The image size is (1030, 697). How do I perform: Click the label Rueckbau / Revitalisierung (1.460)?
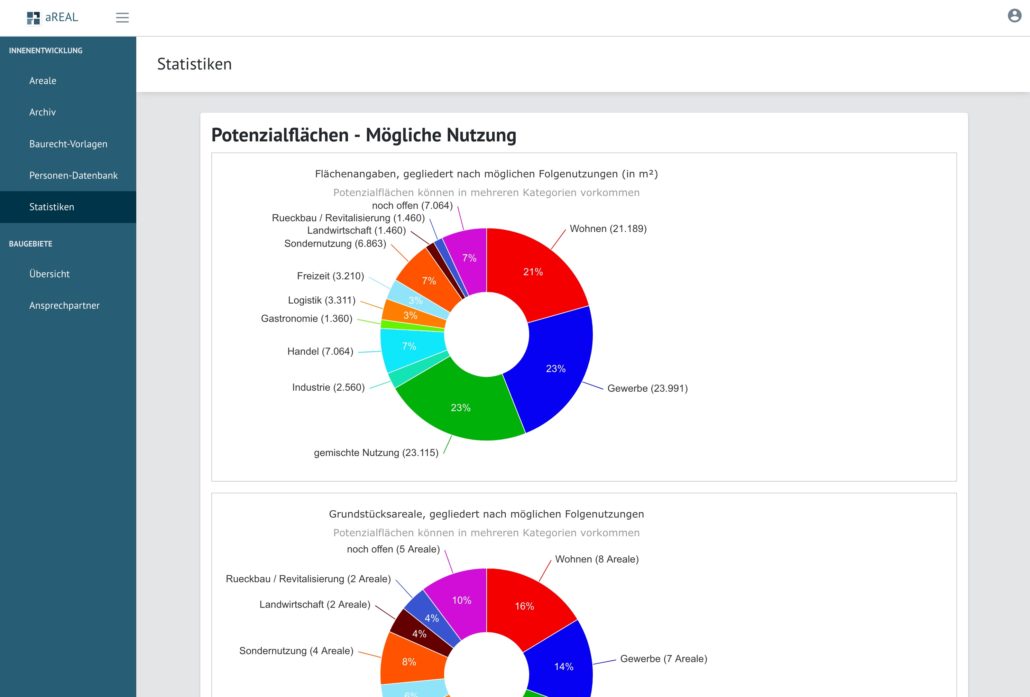point(348,218)
